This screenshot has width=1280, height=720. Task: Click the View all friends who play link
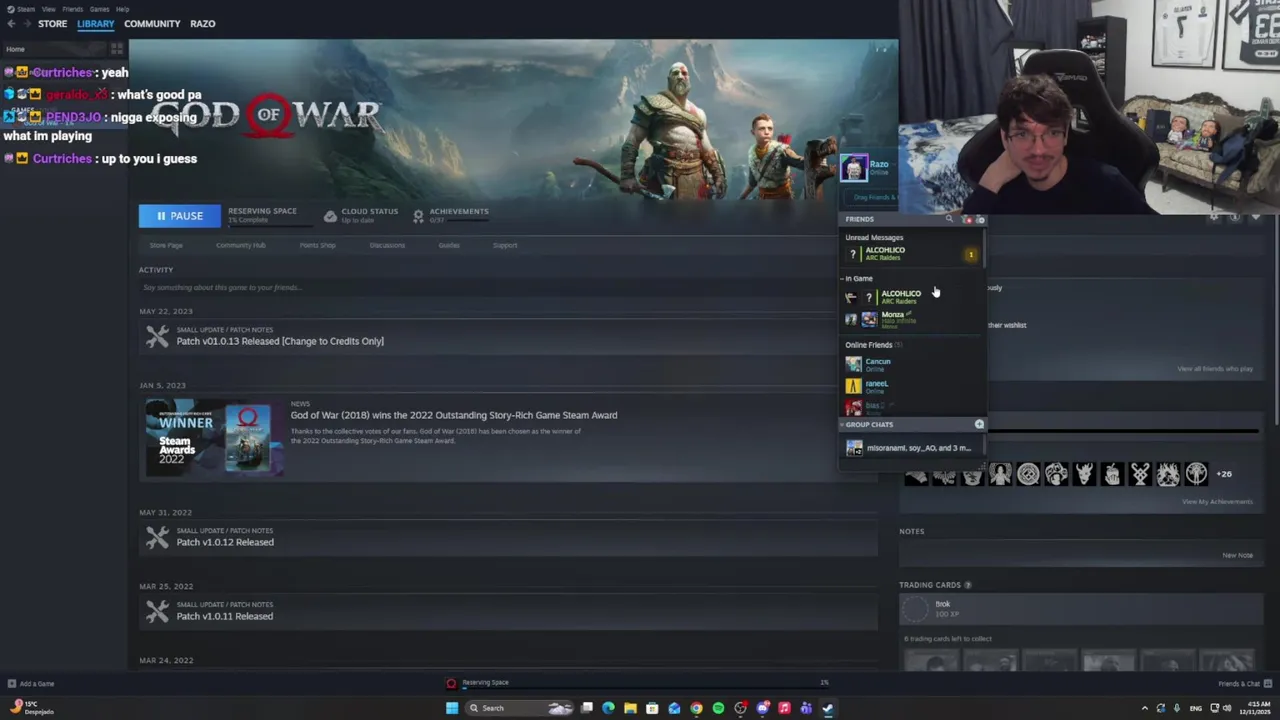[1215, 369]
